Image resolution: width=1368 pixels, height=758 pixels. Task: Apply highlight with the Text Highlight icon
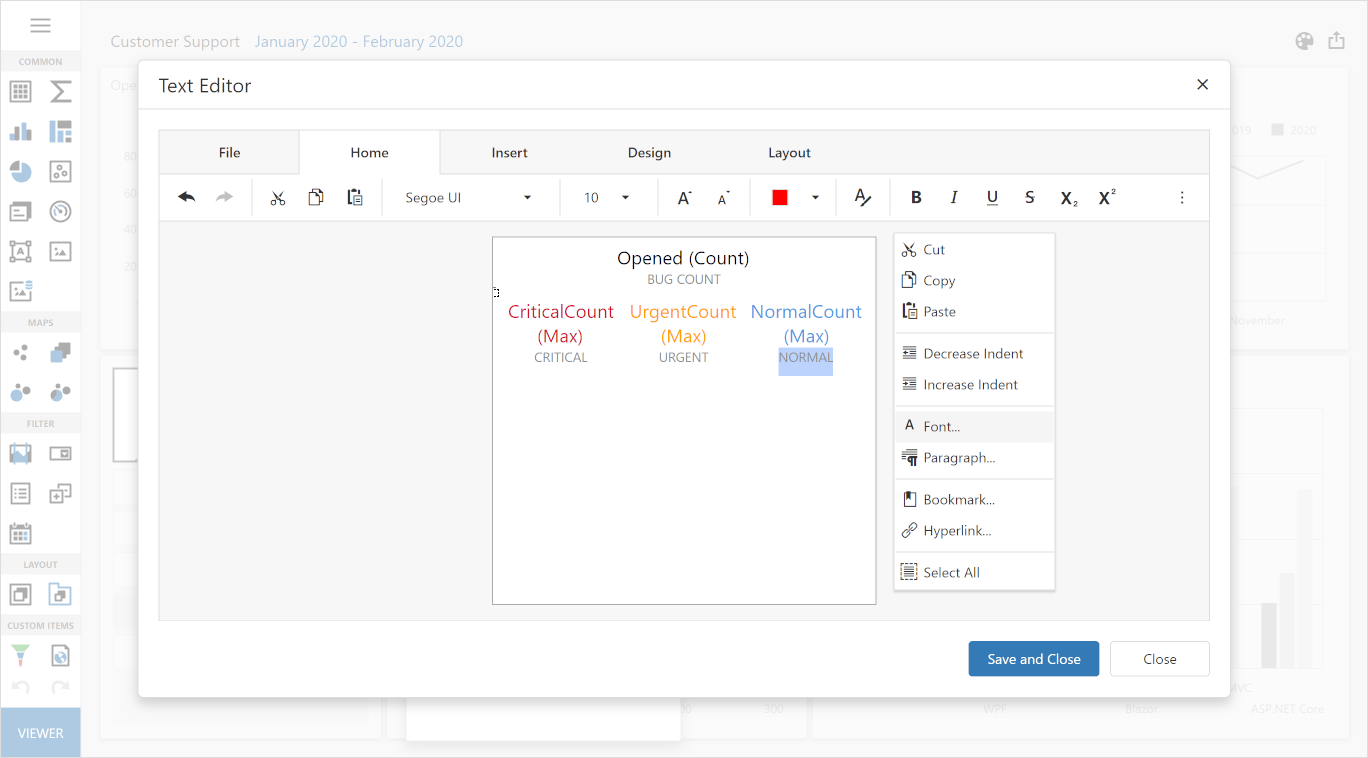(862, 197)
